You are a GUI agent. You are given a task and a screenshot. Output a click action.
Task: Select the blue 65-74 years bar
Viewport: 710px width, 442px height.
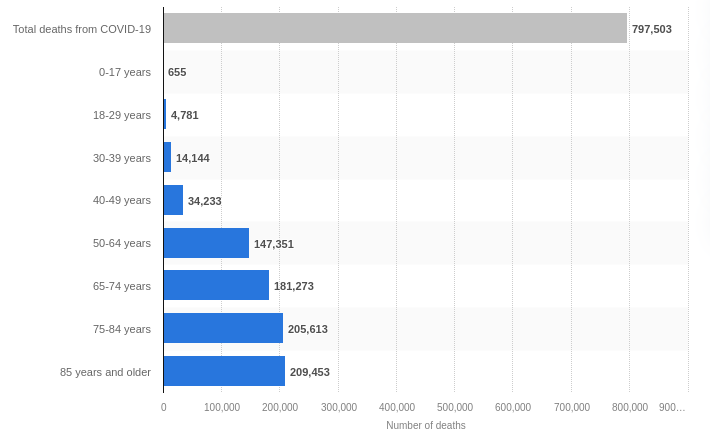216,285
